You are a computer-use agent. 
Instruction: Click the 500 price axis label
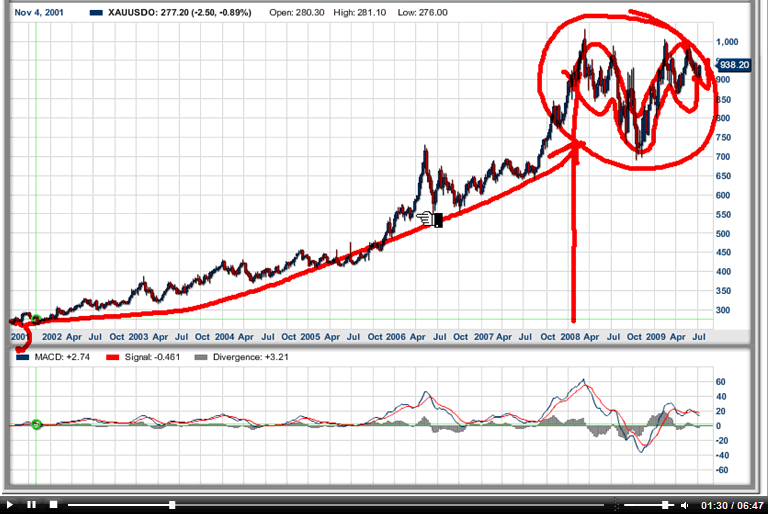point(723,234)
